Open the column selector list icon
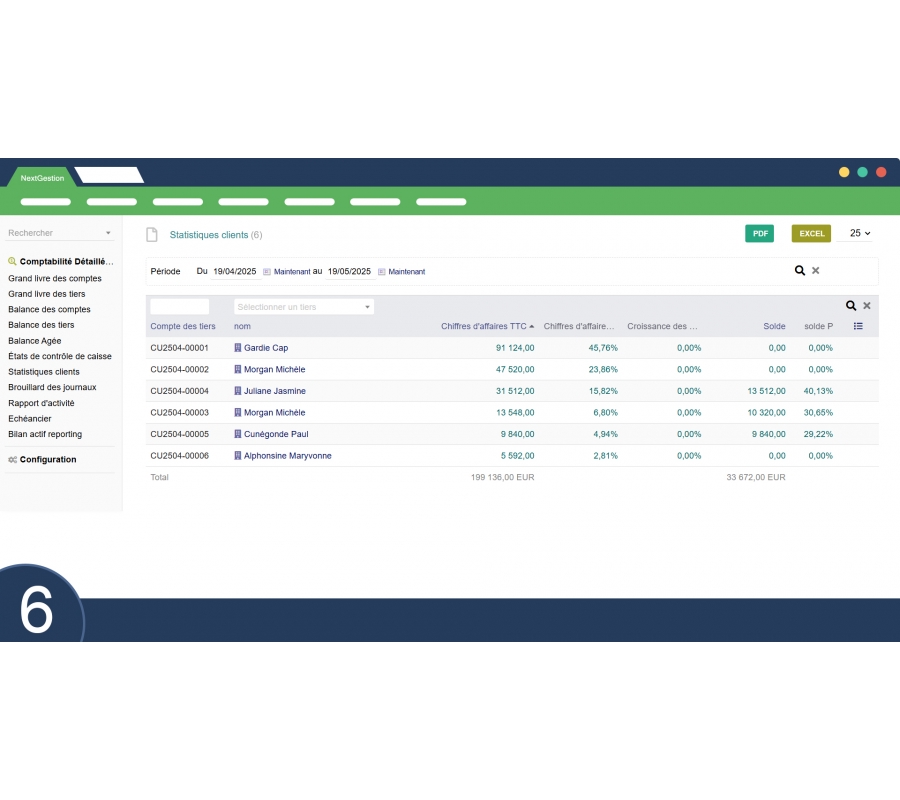Image resolution: width=900 pixels, height=800 pixels. click(858, 326)
